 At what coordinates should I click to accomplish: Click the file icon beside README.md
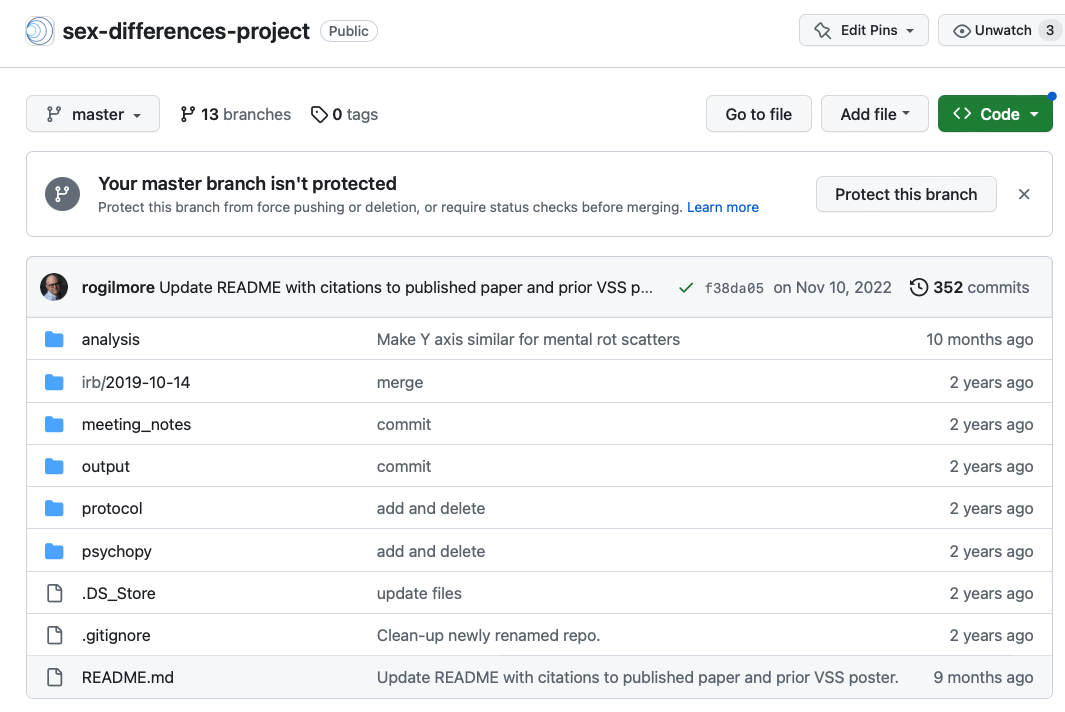click(55, 678)
